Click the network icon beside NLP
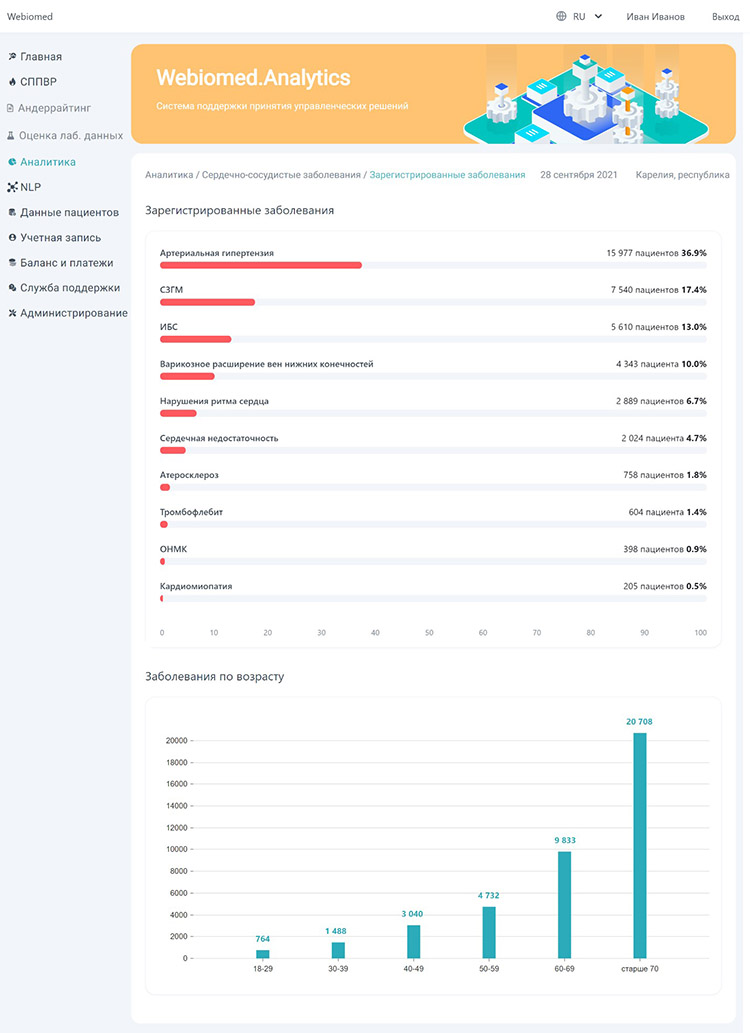The image size is (750, 1033). [x=12, y=187]
